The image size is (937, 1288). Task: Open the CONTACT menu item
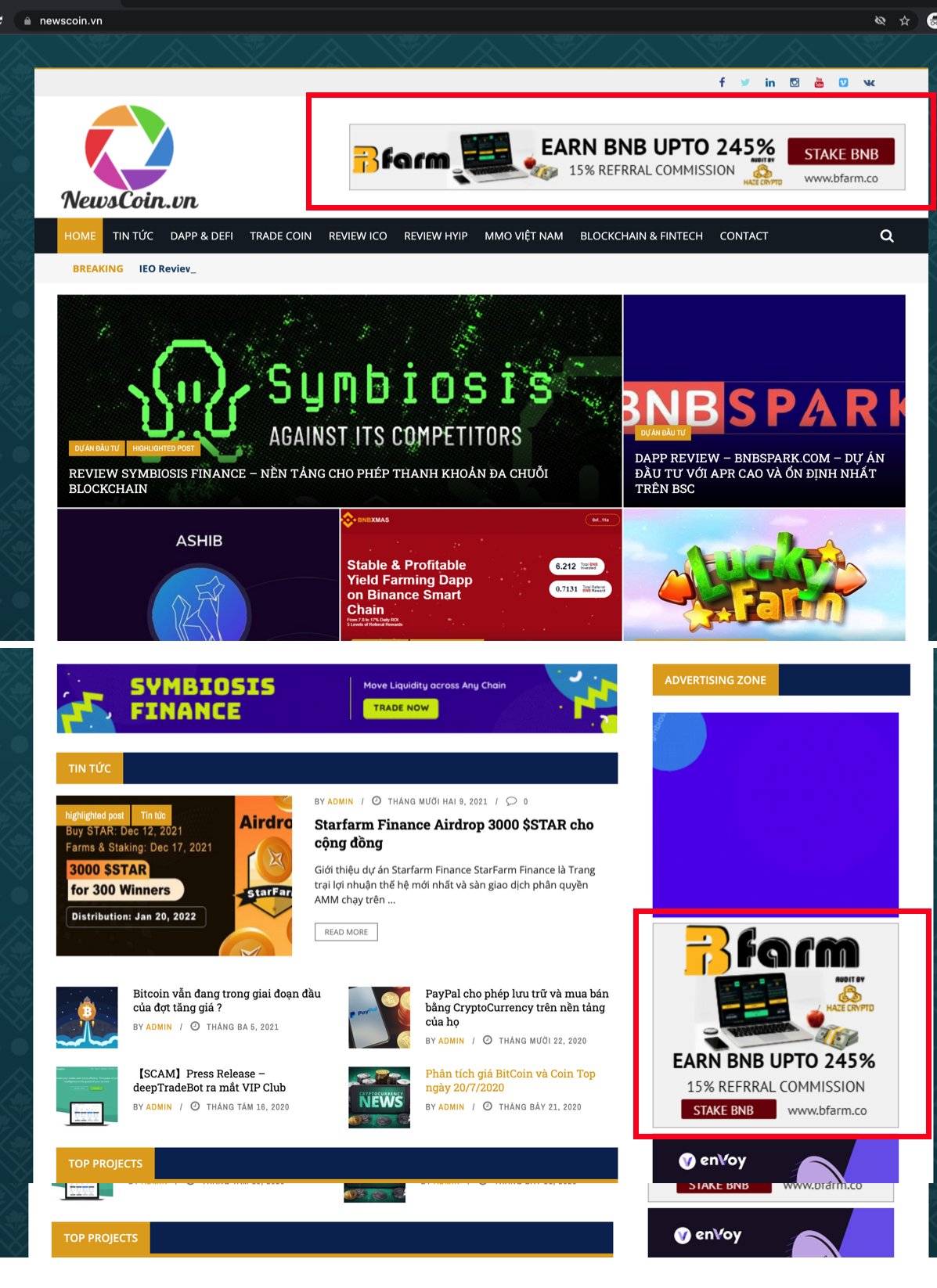[744, 236]
